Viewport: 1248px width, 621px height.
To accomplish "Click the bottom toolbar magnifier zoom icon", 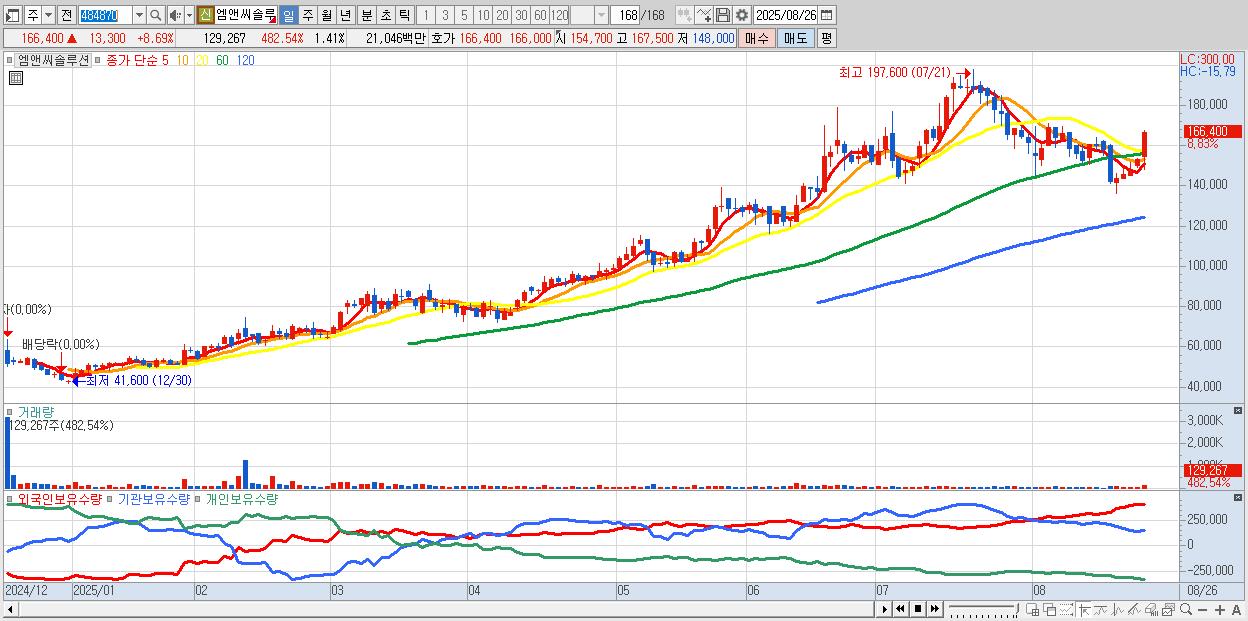I will (x=1186, y=610).
